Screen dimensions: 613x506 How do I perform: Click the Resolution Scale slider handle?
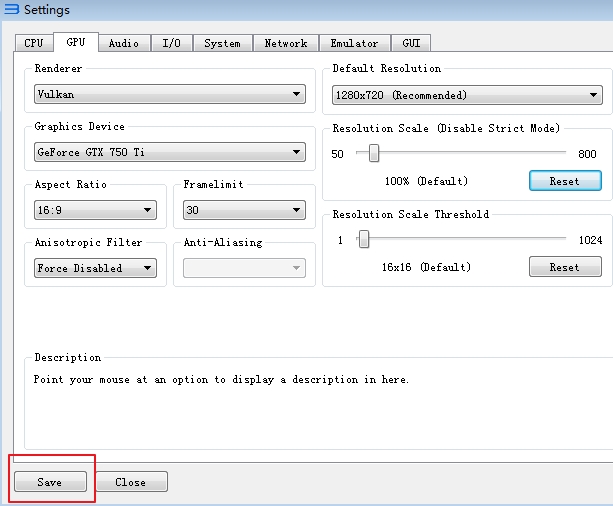tap(374, 153)
